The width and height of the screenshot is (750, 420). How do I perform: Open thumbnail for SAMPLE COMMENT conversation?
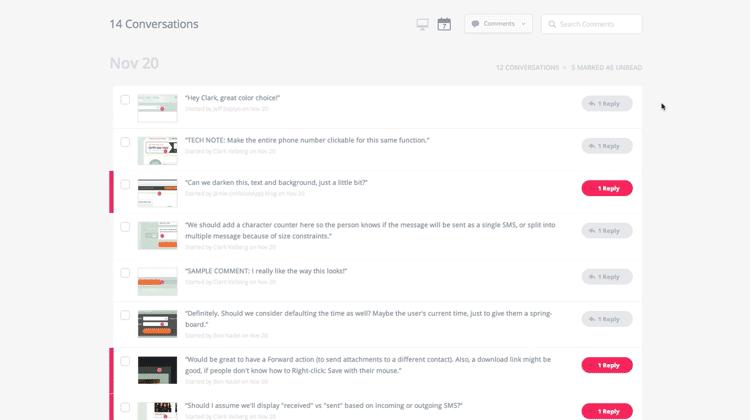click(157, 281)
